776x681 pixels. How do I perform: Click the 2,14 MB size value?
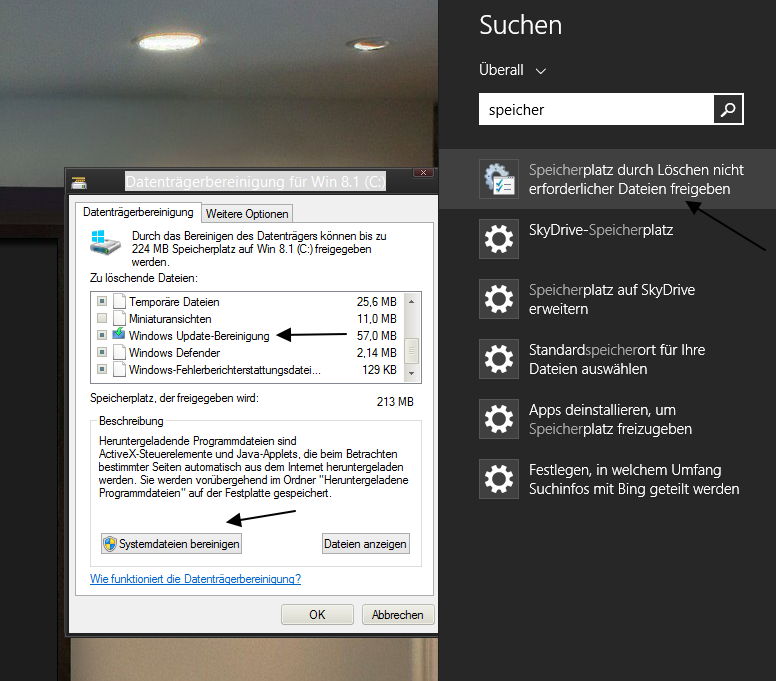tap(377, 353)
